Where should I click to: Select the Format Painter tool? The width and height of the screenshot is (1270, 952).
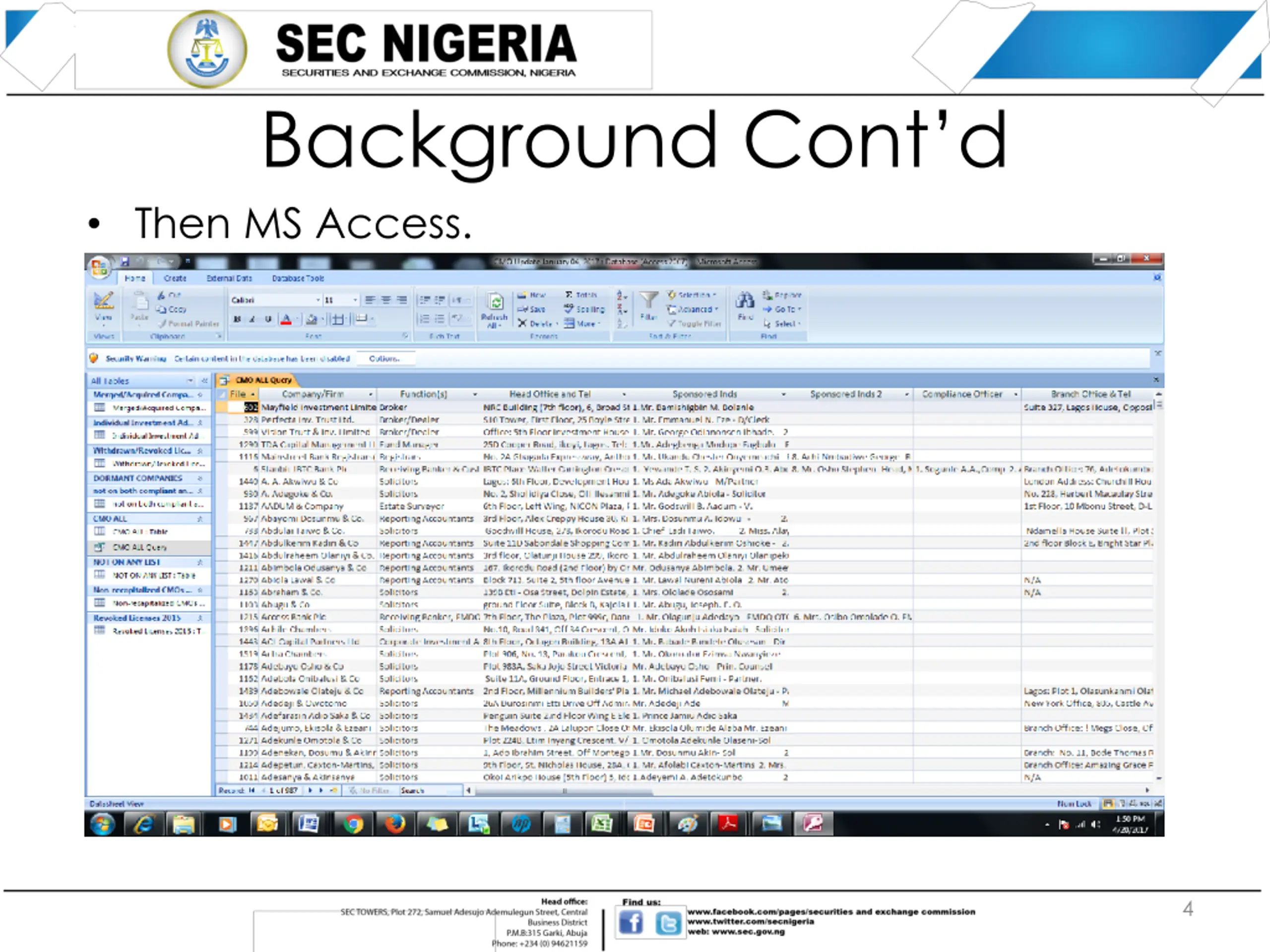[x=189, y=324]
